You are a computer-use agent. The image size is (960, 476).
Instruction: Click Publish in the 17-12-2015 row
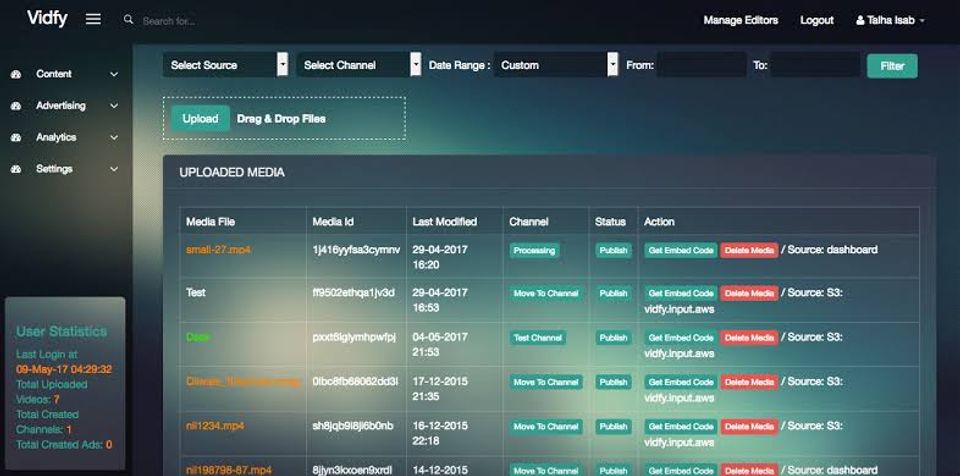613,382
